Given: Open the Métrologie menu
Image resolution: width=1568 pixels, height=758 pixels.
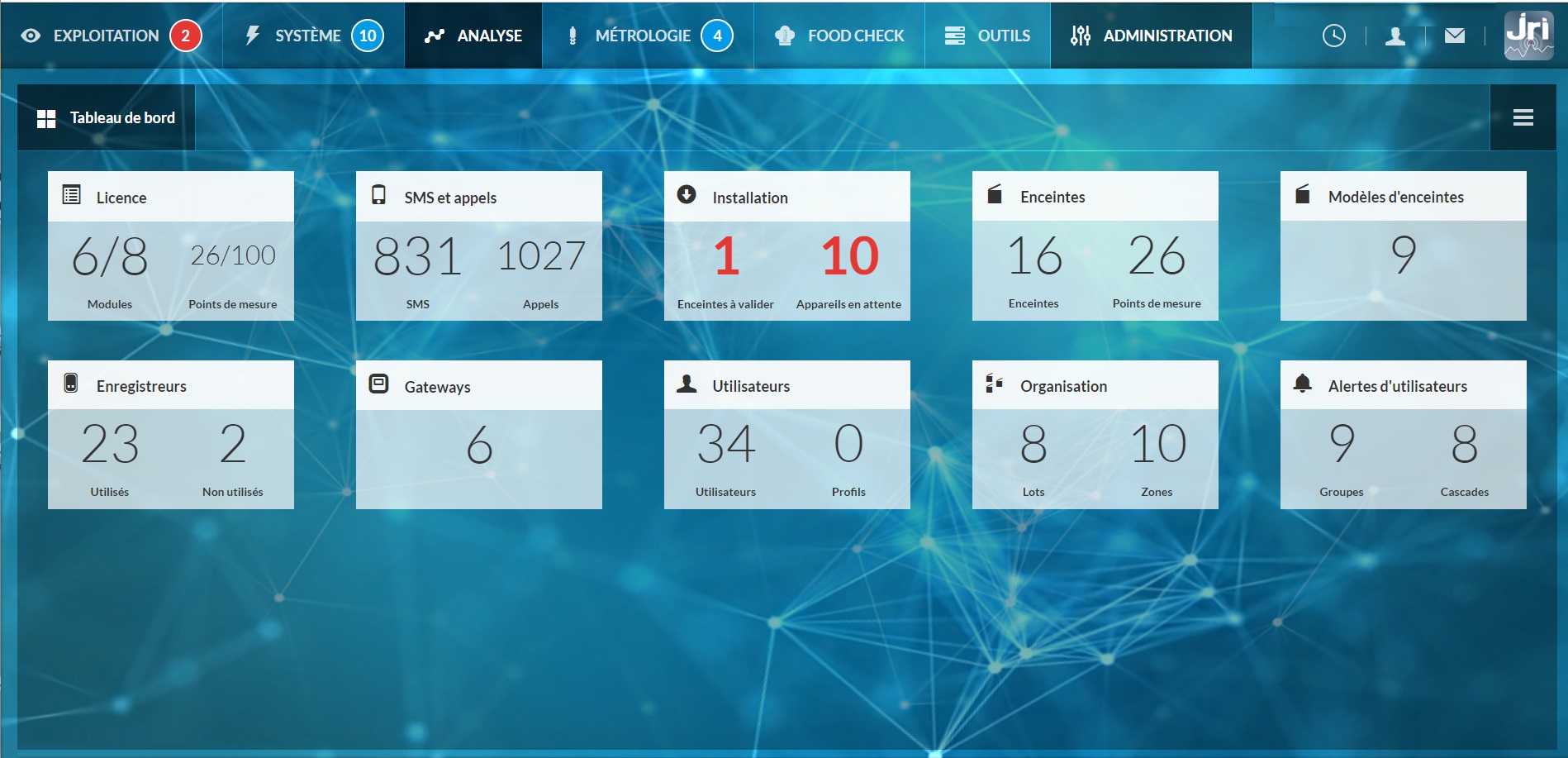Looking at the screenshot, I should click(649, 36).
